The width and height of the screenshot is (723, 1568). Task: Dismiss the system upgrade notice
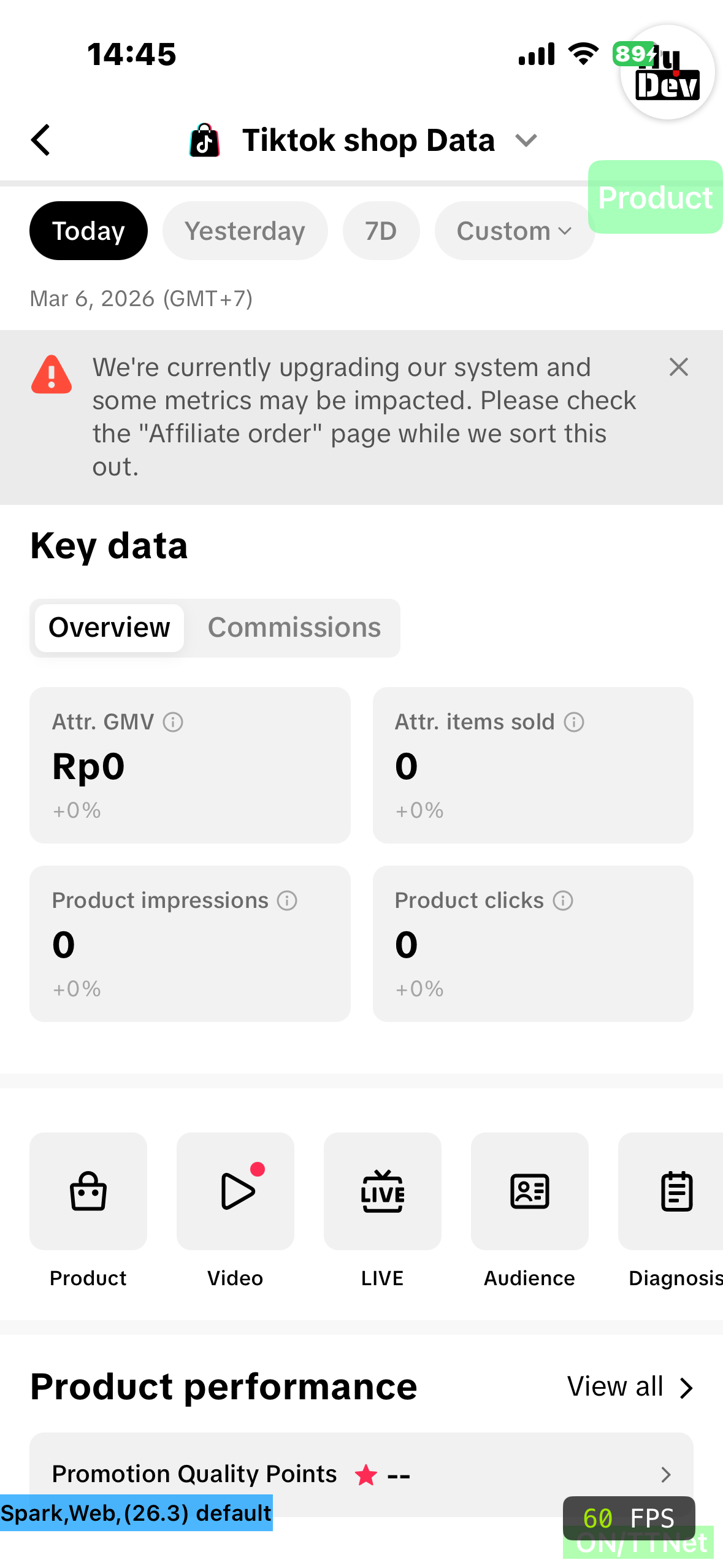pyautogui.click(x=678, y=367)
